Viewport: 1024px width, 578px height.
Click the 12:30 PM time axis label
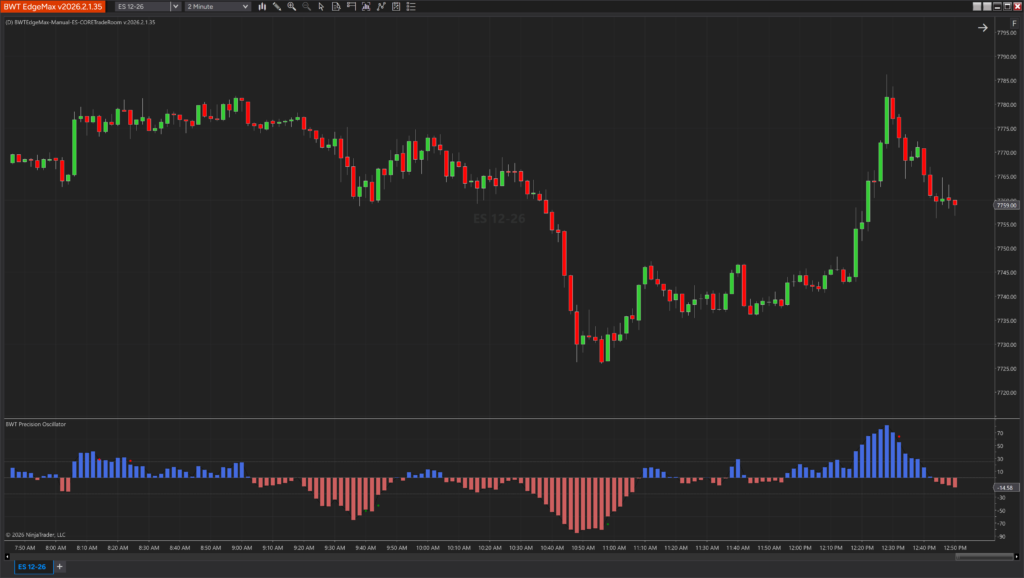[x=893, y=548]
